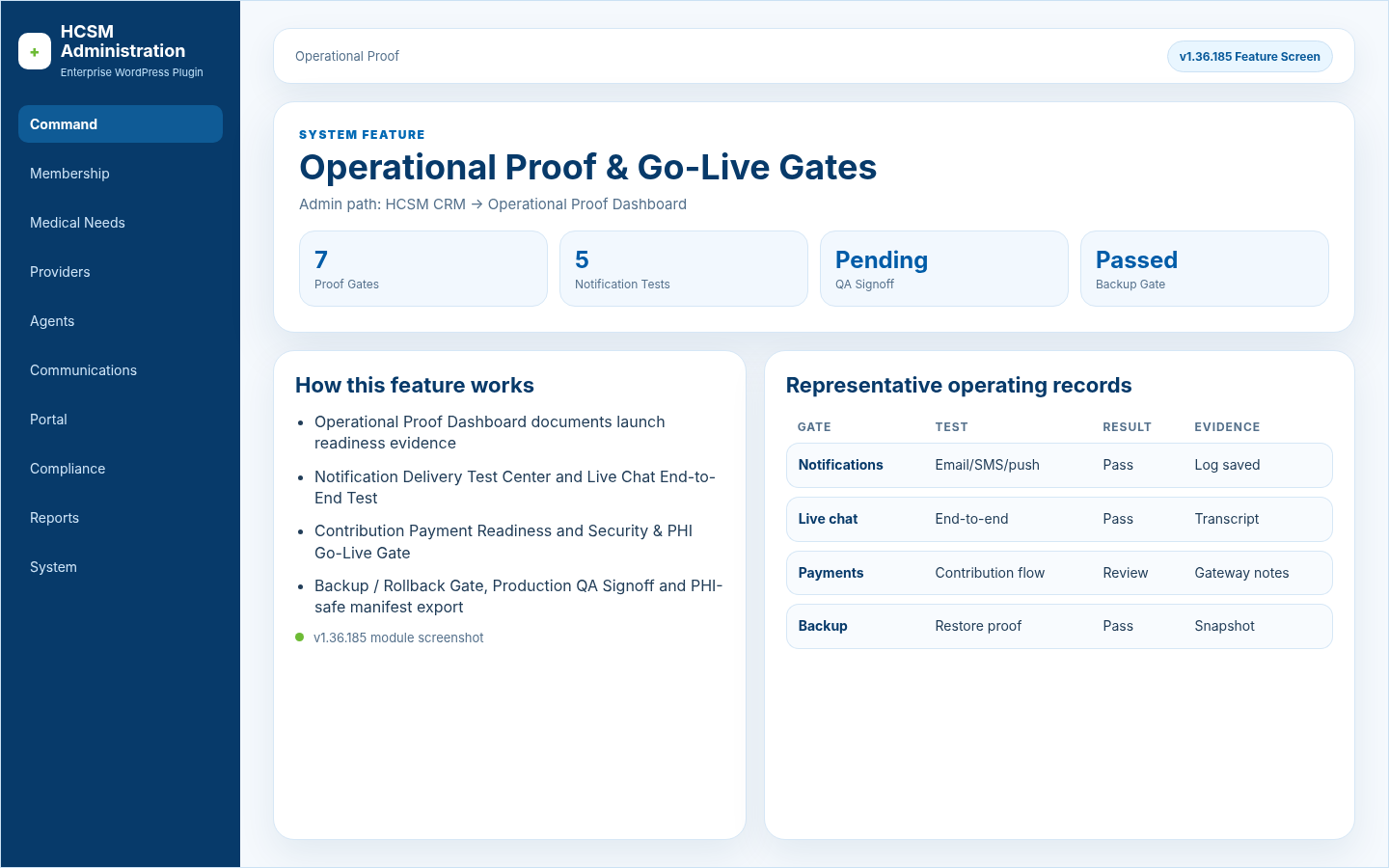
Task: Click the EVIDENCE column header
Action: click(x=1227, y=427)
